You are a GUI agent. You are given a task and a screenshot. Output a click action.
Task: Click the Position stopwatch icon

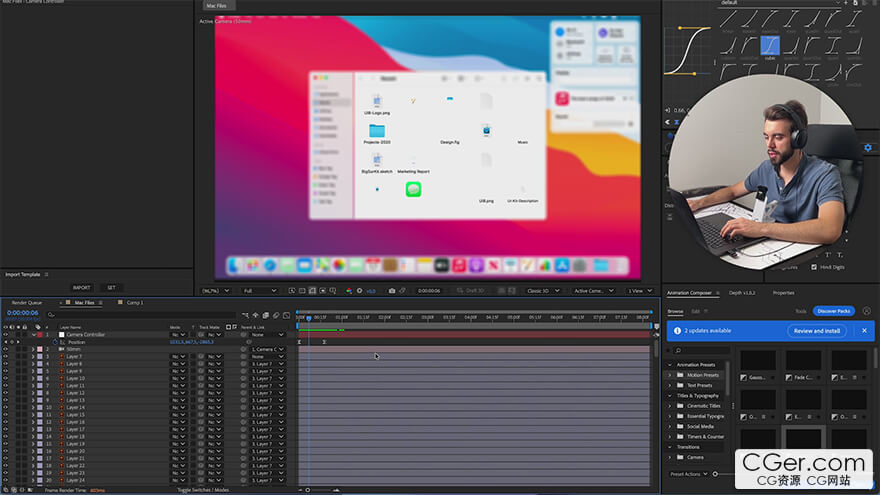(56, 342)
